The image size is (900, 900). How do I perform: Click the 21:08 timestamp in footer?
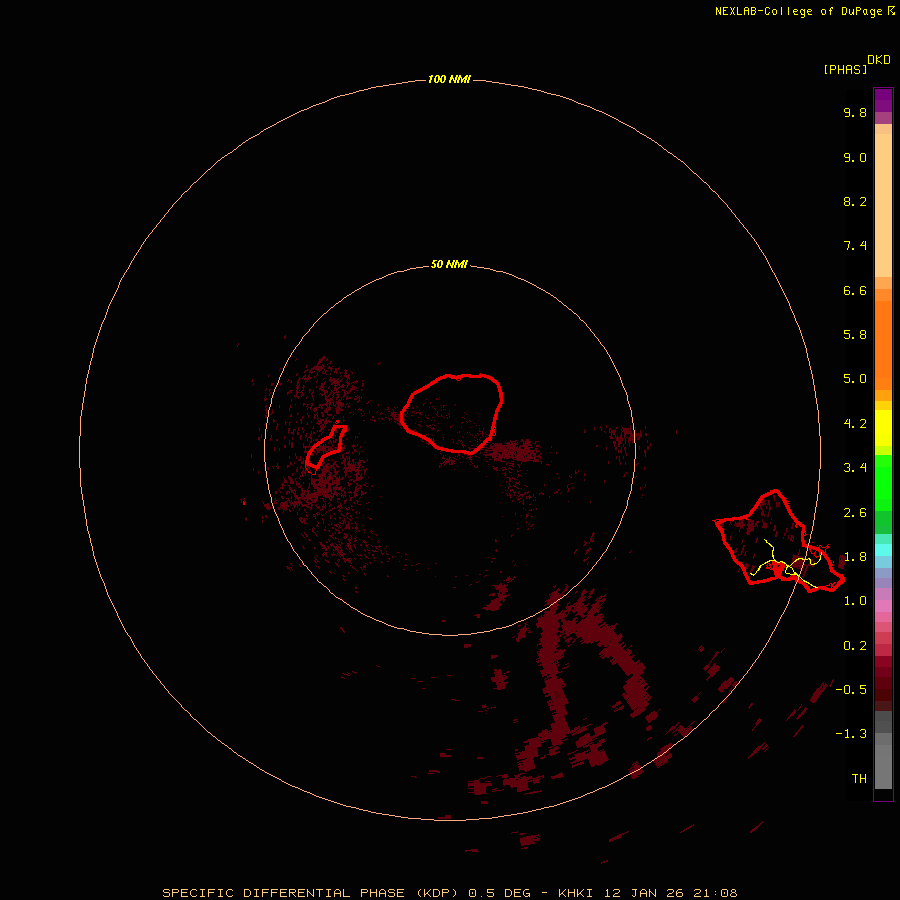(715, 893)
